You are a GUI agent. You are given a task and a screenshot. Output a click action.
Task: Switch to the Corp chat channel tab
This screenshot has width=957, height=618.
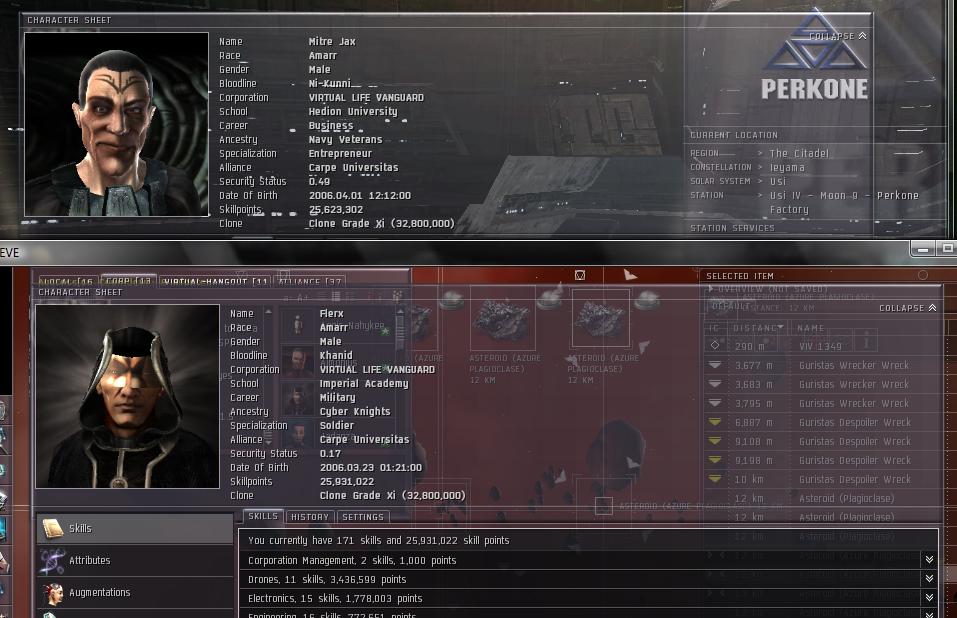point(128,281)
